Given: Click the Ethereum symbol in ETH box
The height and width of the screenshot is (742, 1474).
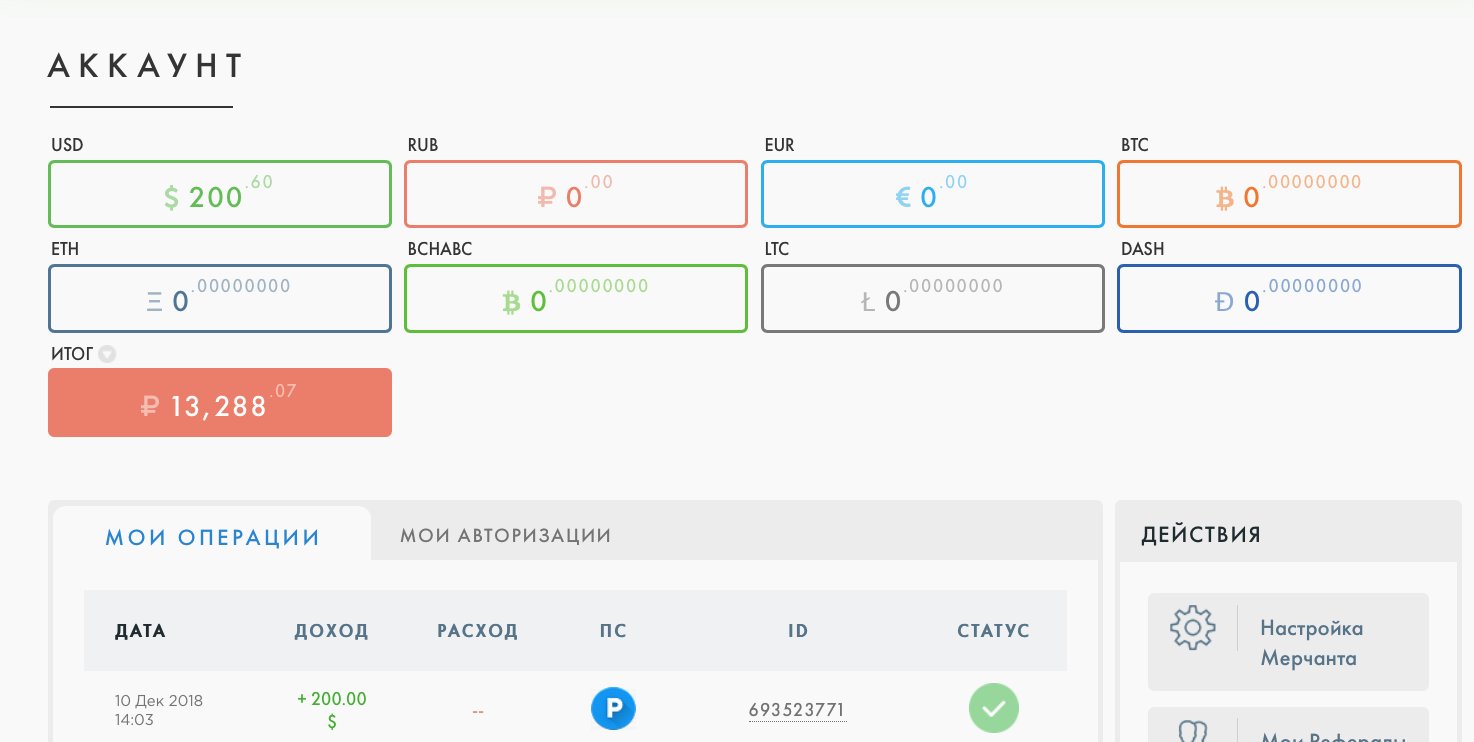Looking at the screenshot, I should [155, 301].
